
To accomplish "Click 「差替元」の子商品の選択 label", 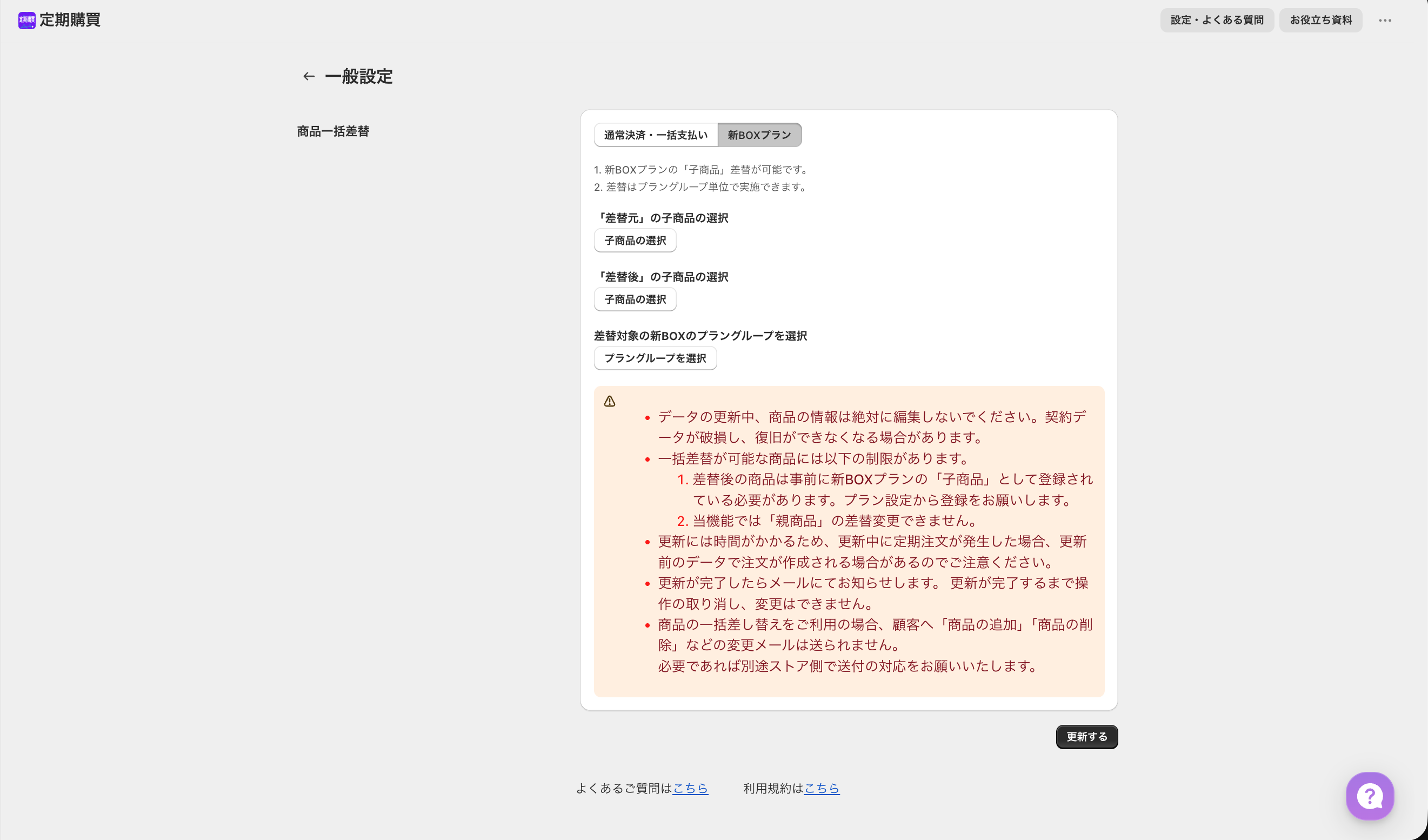I will click(x=661, y=218).
